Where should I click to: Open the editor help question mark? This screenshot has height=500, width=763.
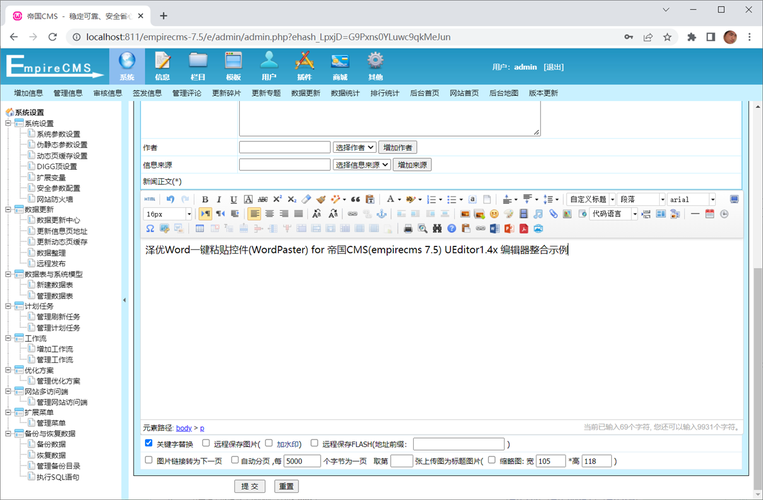coord(452,229)
